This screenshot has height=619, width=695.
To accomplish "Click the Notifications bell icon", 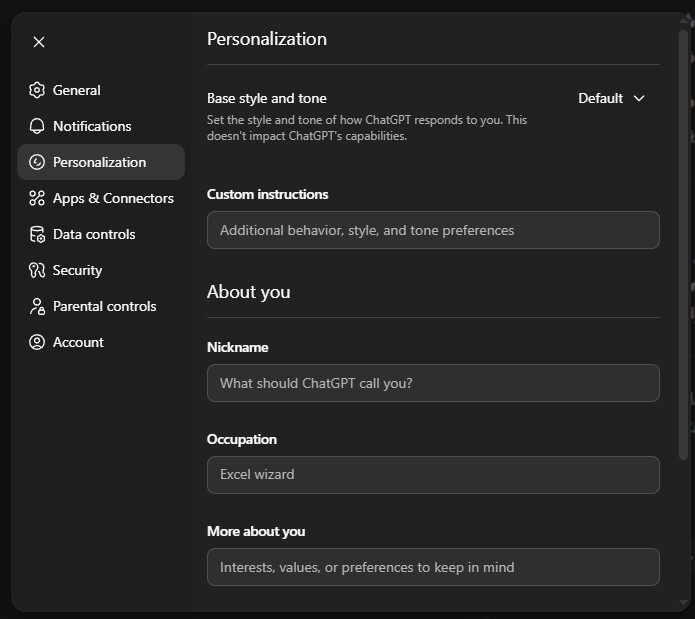I will [37, 126].
